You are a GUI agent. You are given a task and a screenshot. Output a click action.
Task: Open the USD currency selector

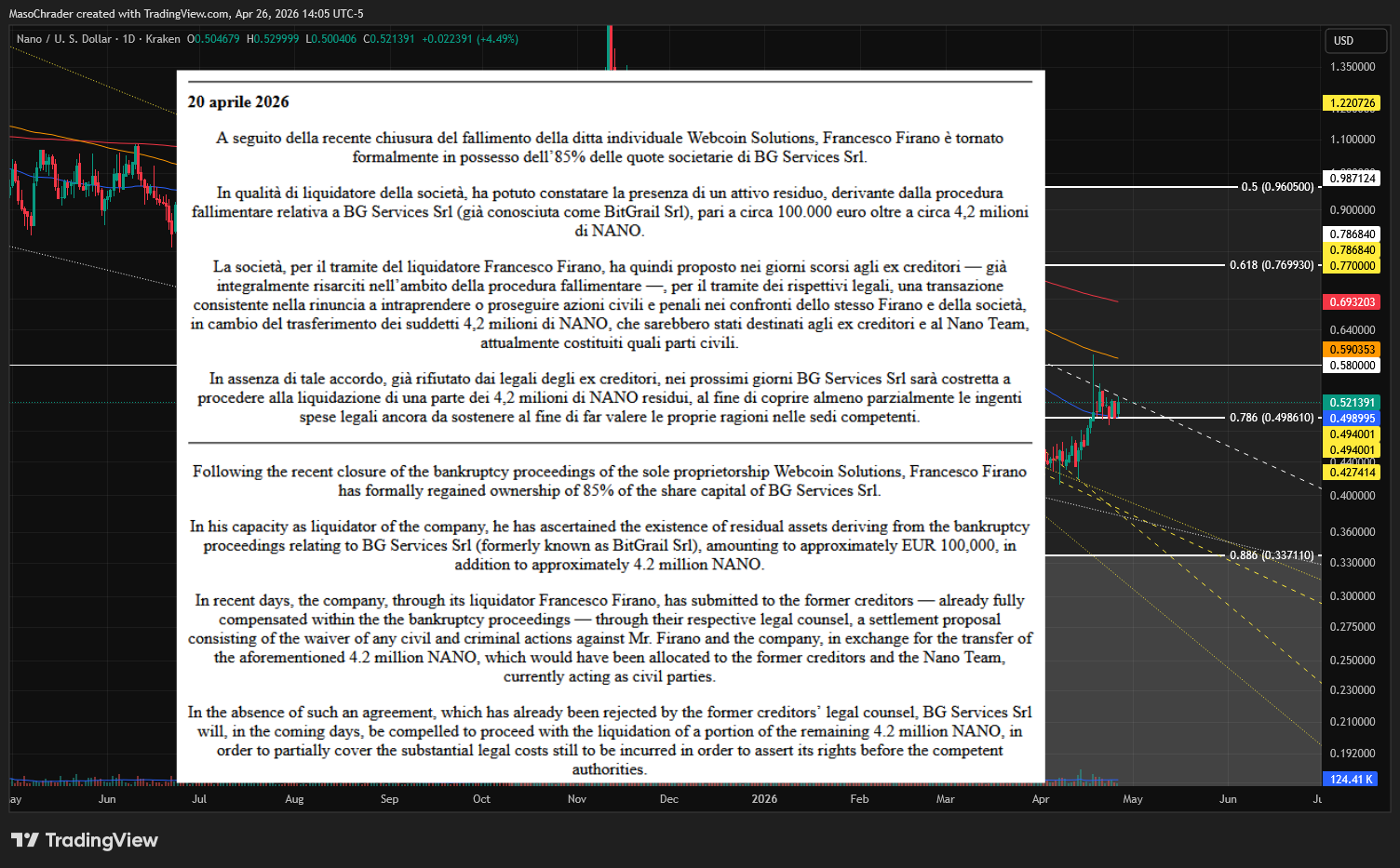click(x=1354, y=41)
